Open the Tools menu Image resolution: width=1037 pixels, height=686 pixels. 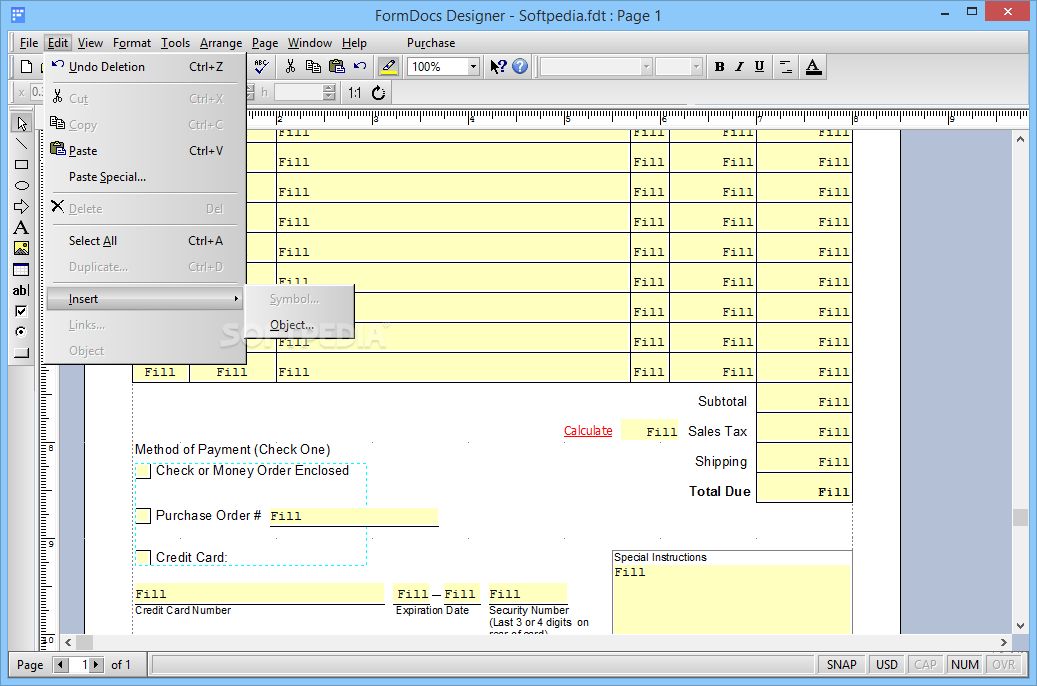pos(175,43)
